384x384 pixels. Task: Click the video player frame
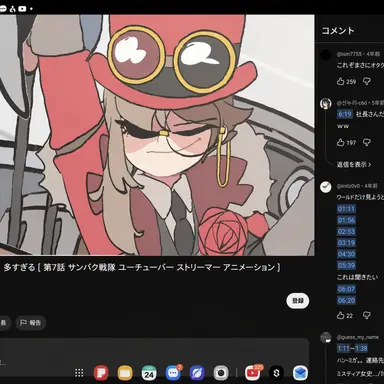pos(157,135)
